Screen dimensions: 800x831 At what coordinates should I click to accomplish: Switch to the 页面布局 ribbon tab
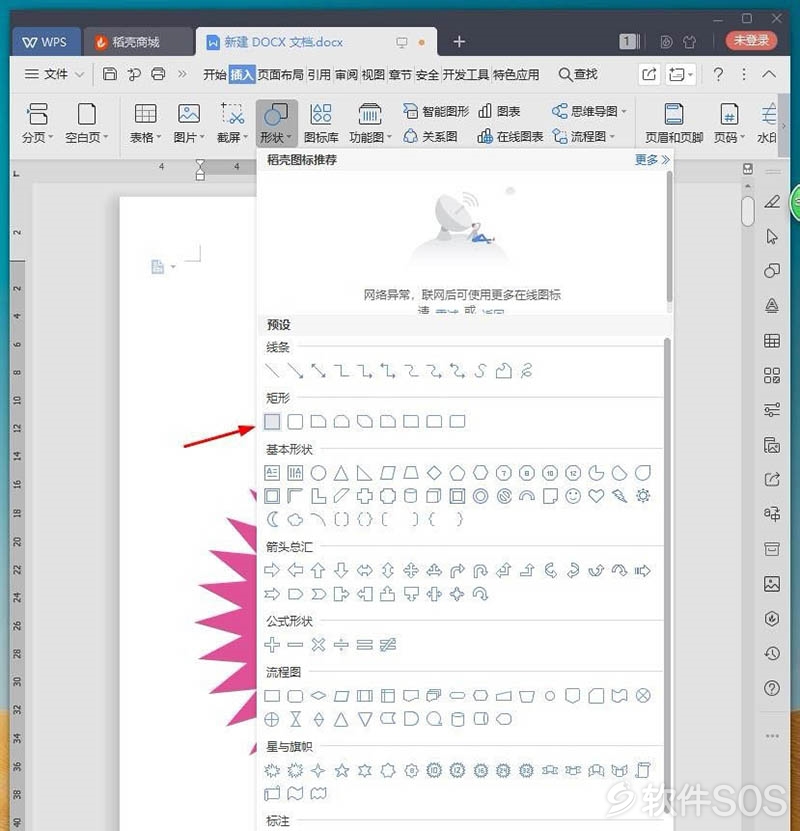pos(281,75)
